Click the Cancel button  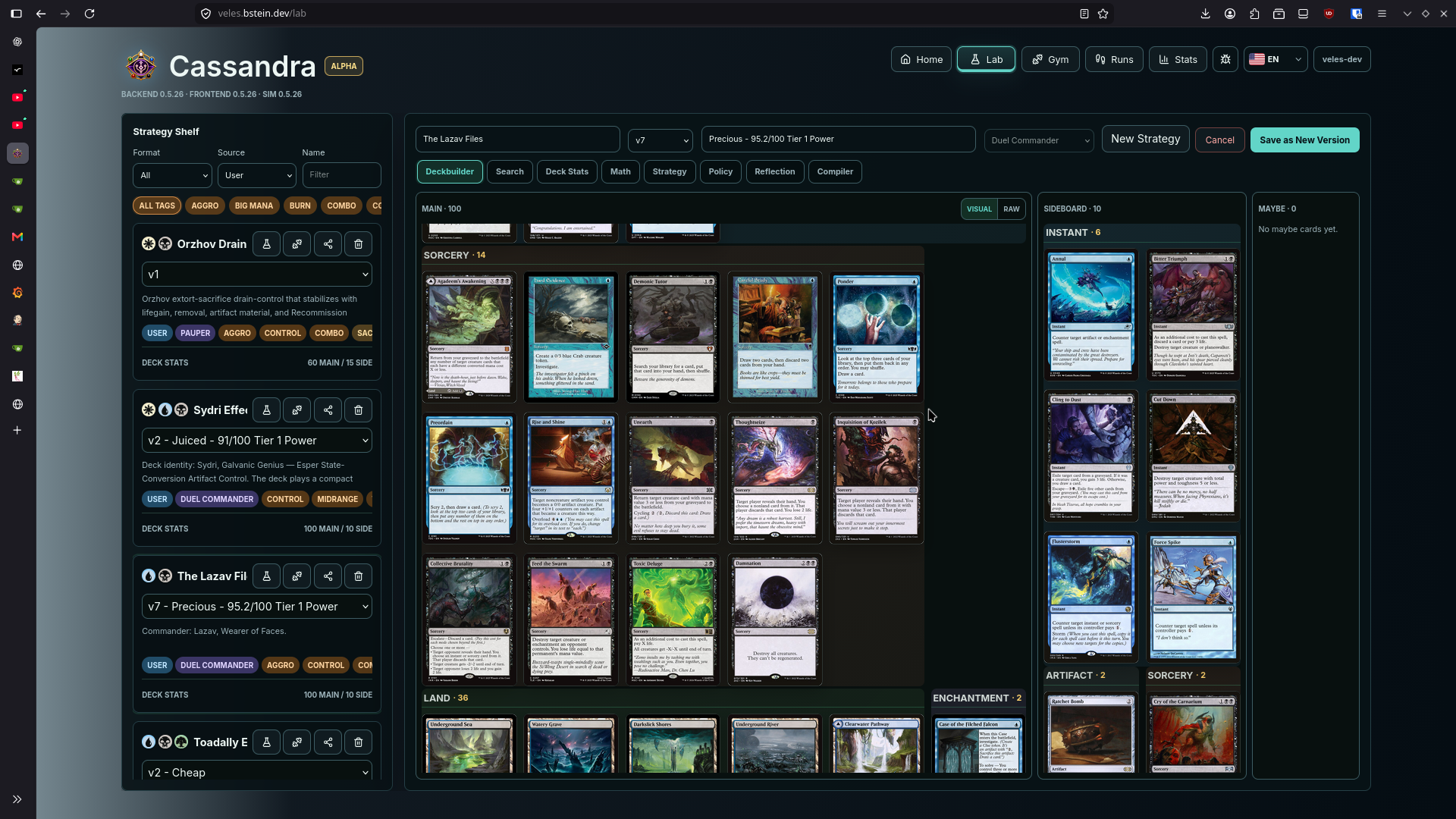[1219, 140]
